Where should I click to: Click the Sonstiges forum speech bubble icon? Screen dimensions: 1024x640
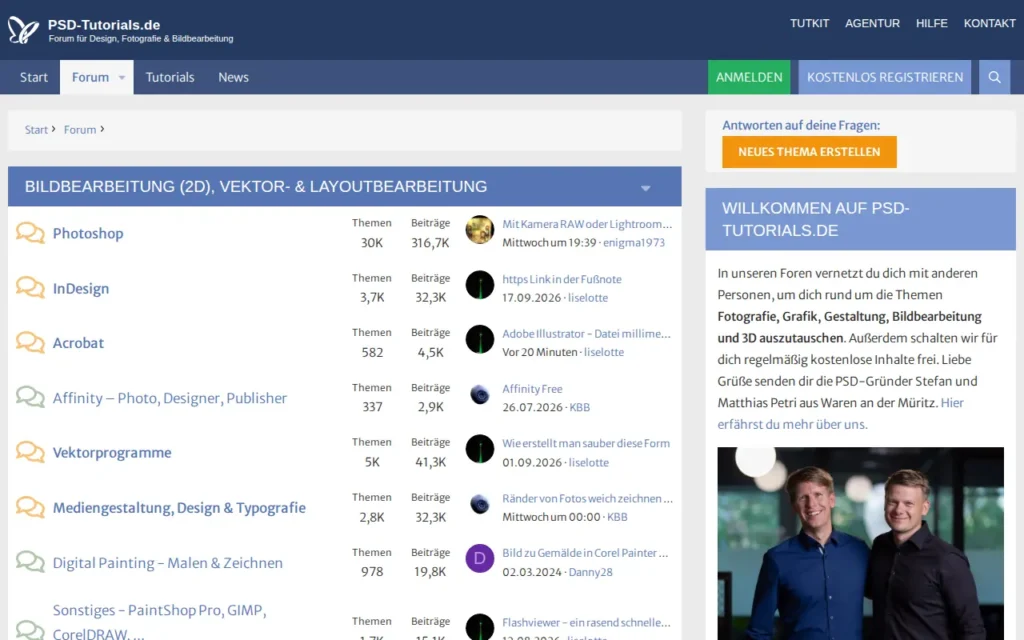click(x=30, y=630)
